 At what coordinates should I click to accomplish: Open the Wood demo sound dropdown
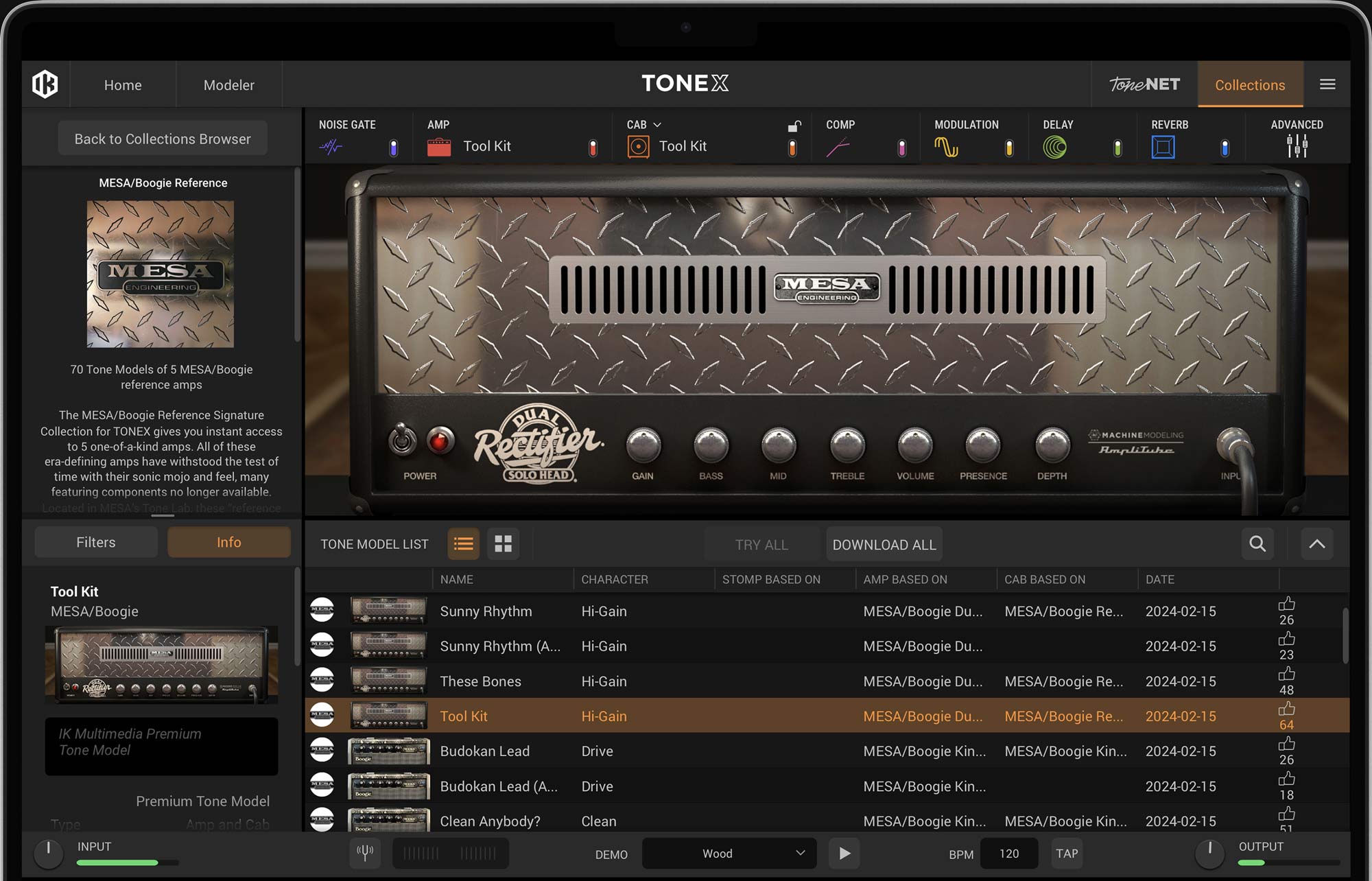[729, 853]
